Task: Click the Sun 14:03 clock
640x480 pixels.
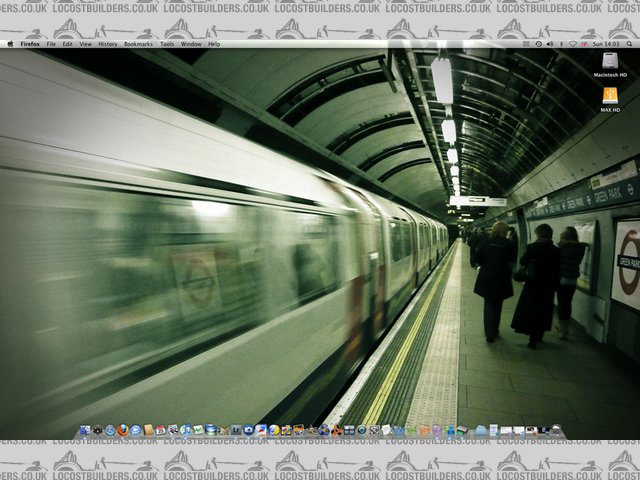Action: point(606,44)
